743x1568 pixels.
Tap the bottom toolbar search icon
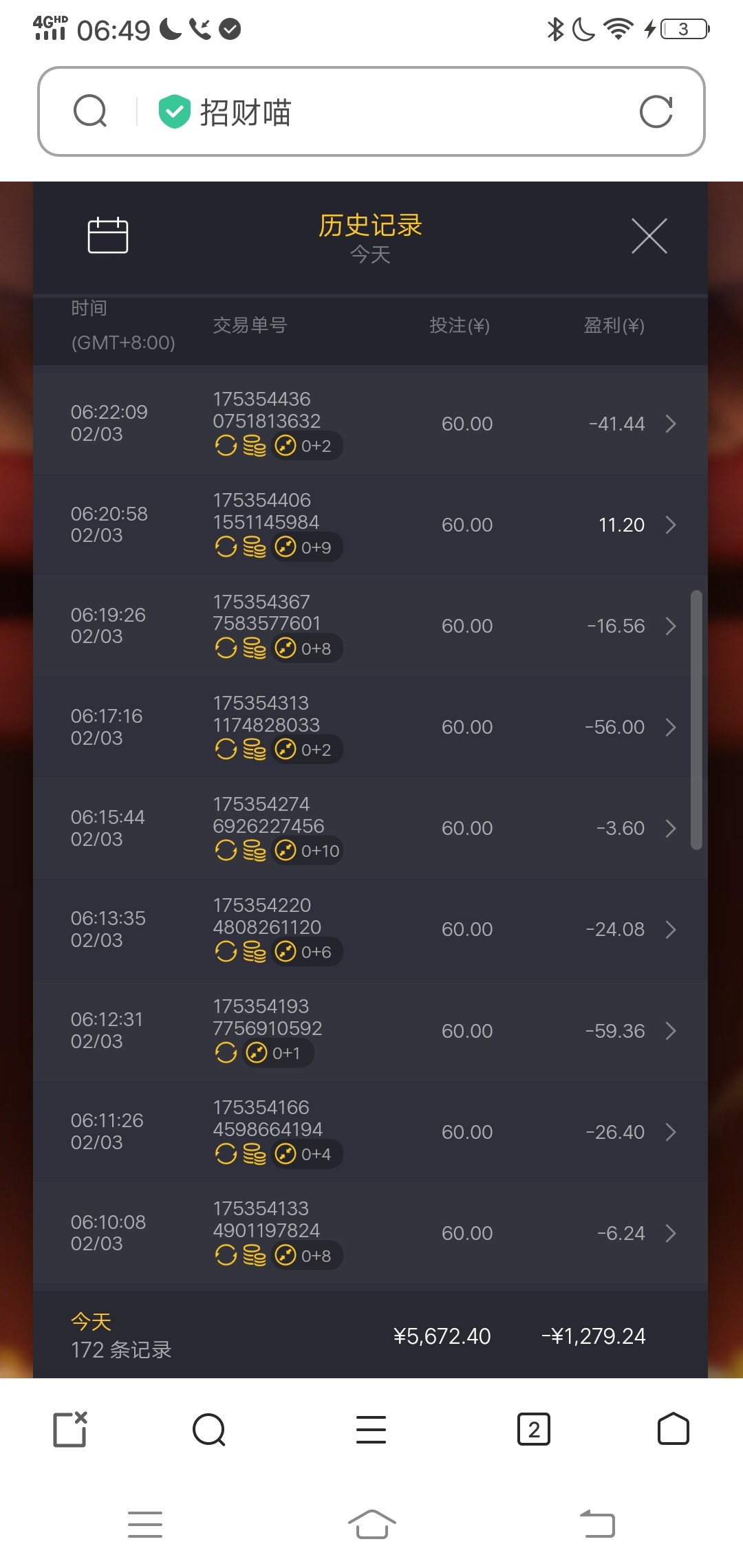tap(209, 1430)
